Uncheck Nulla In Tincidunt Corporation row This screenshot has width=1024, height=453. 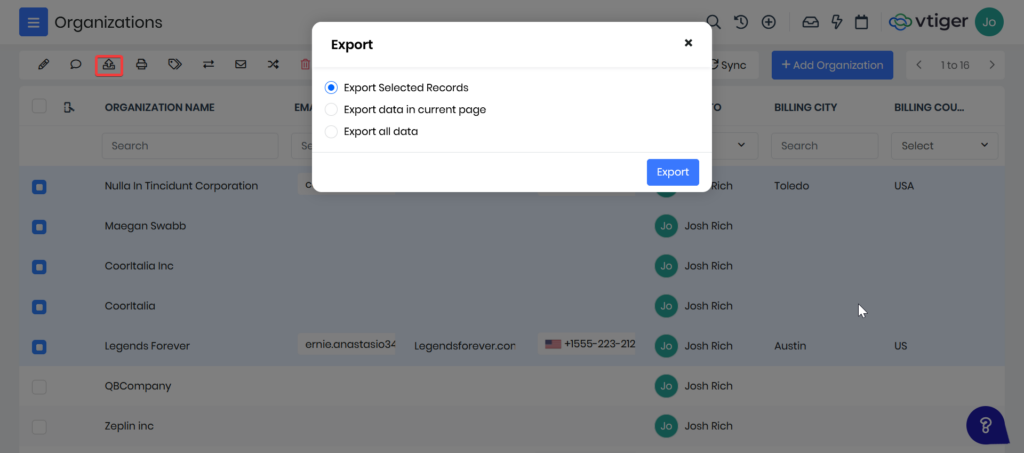tap(39, 187)
